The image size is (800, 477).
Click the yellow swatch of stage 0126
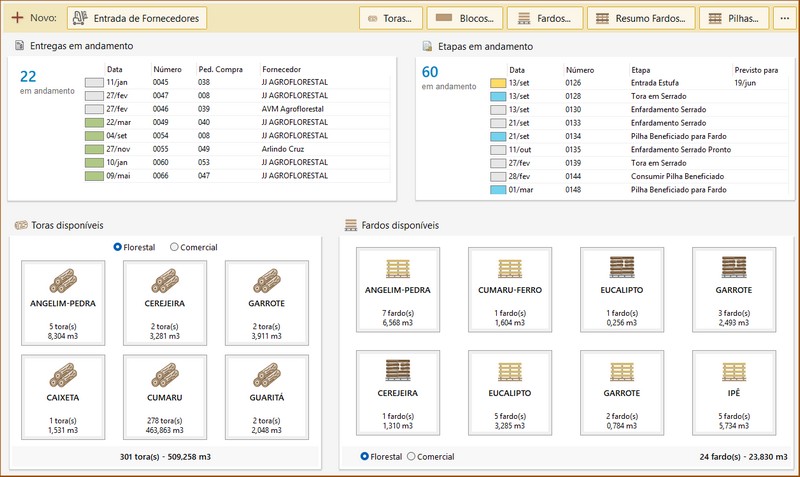(x=498, y=83)
